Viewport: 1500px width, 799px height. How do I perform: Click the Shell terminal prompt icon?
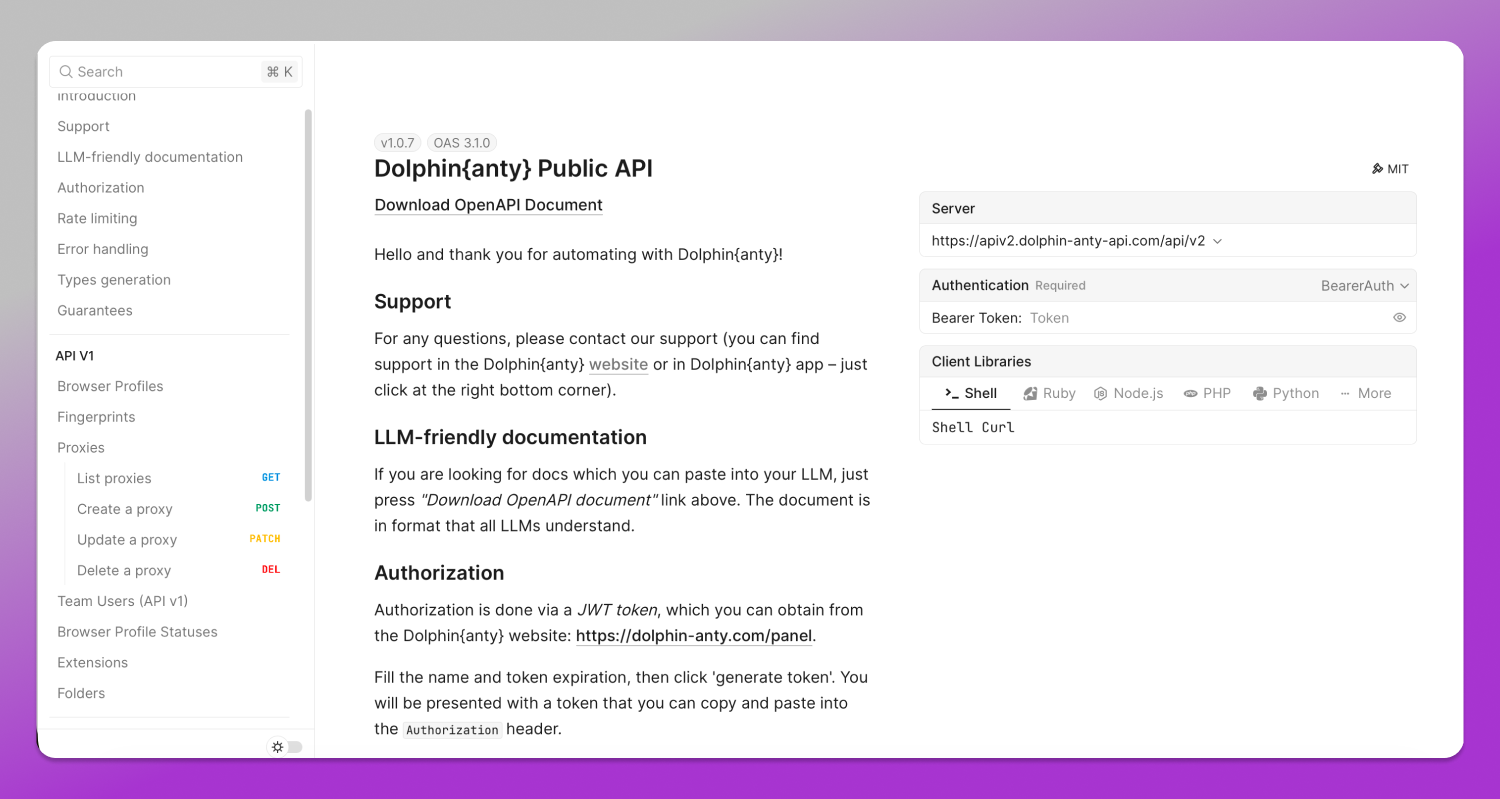pyautogui.click(x=952, y=393)
